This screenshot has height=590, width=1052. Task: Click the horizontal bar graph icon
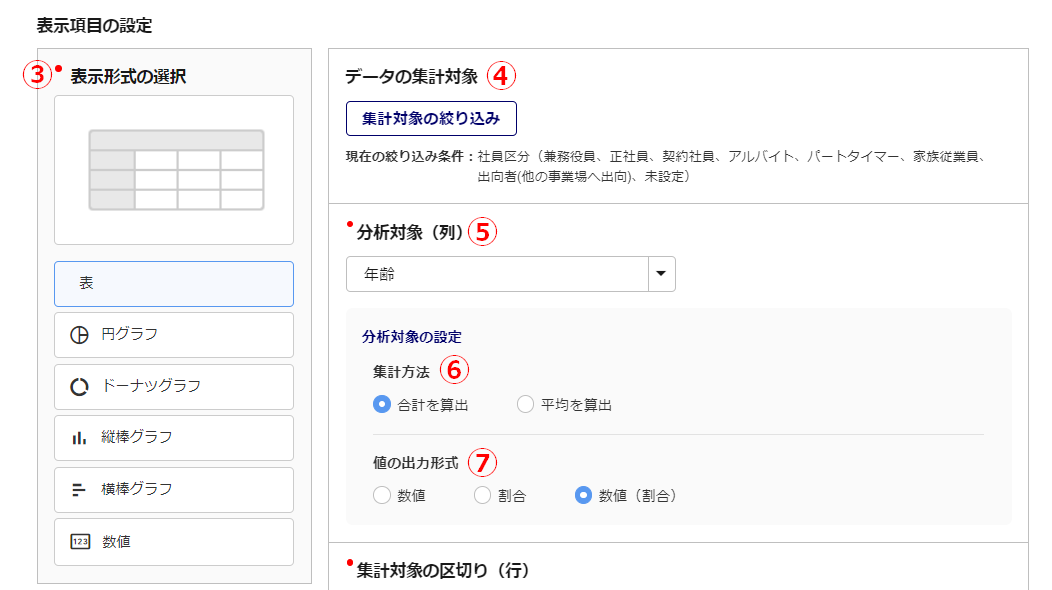pos(79,490)
